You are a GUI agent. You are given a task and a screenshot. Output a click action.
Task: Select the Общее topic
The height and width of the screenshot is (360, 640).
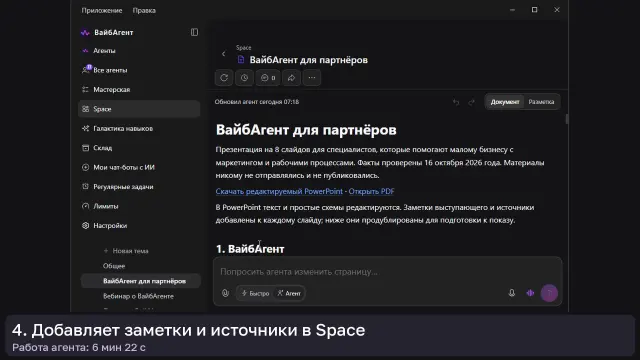[114, 266]
